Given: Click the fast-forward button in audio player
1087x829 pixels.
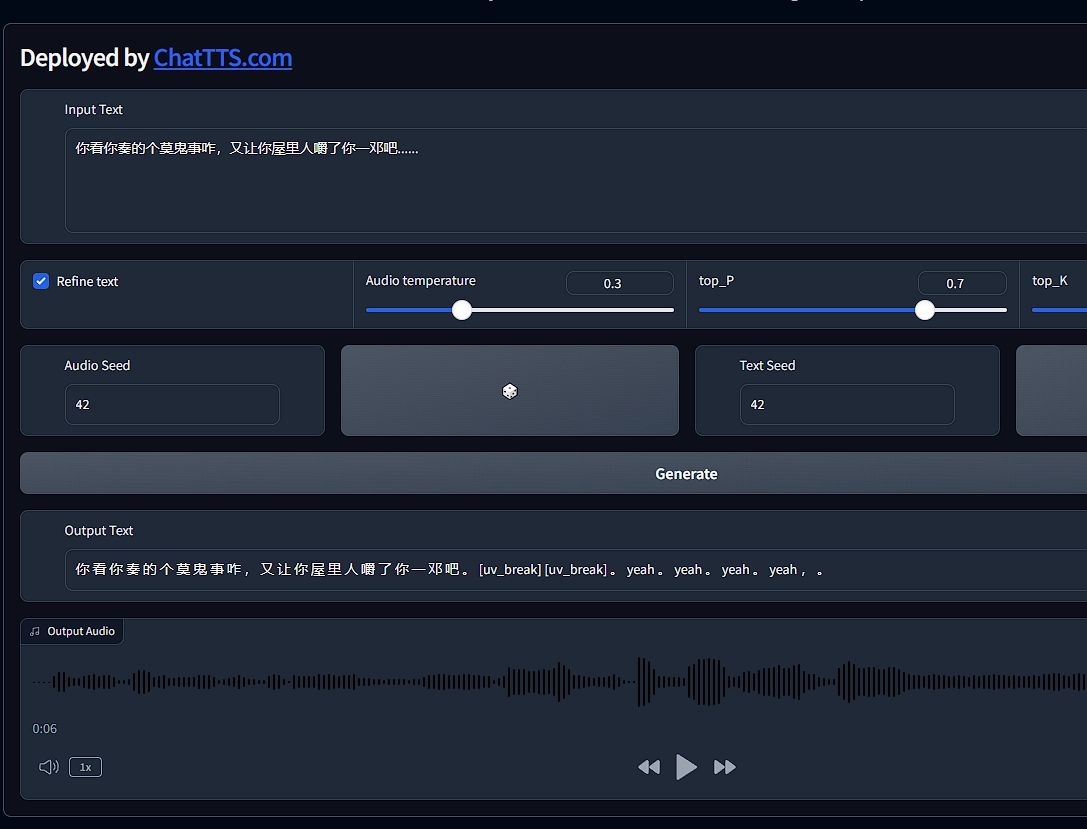Looking at the screenshot, I should (x=725, y=767).
